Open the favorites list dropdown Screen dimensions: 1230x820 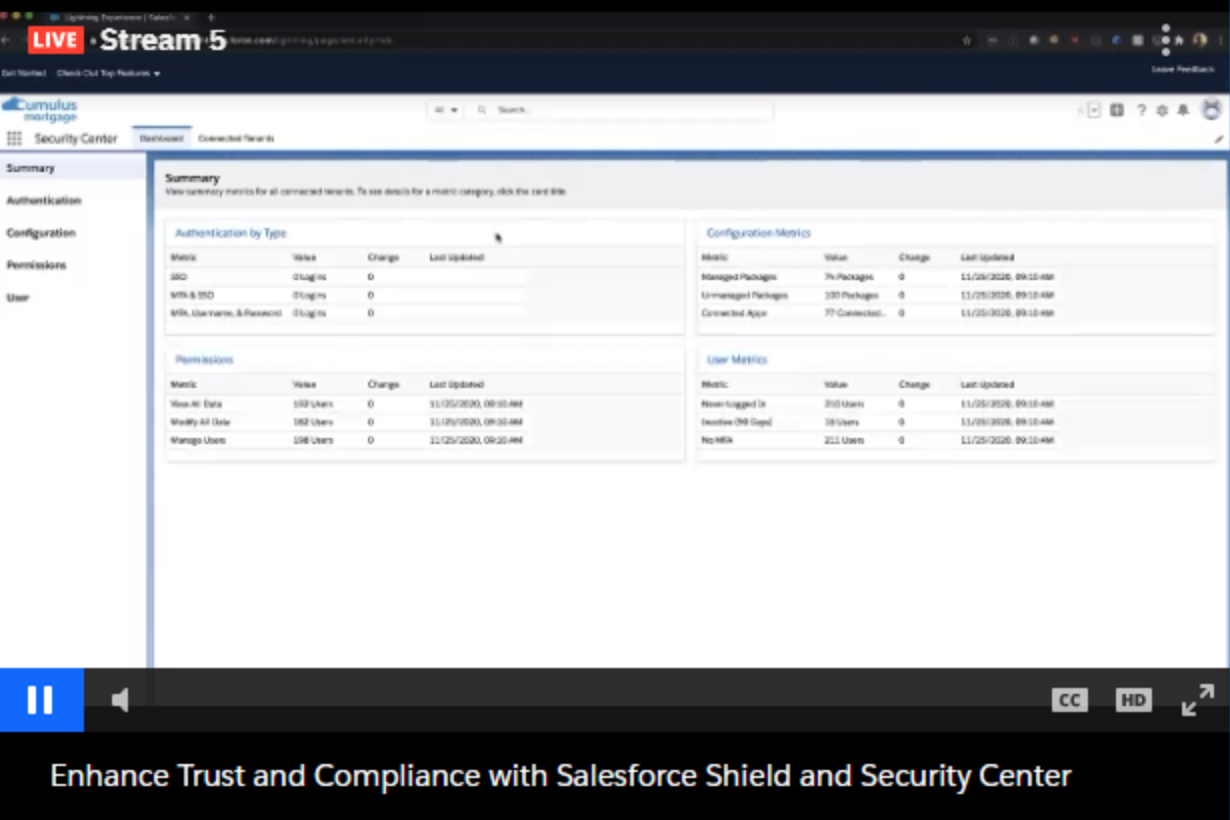click(x=1094, y=110)
